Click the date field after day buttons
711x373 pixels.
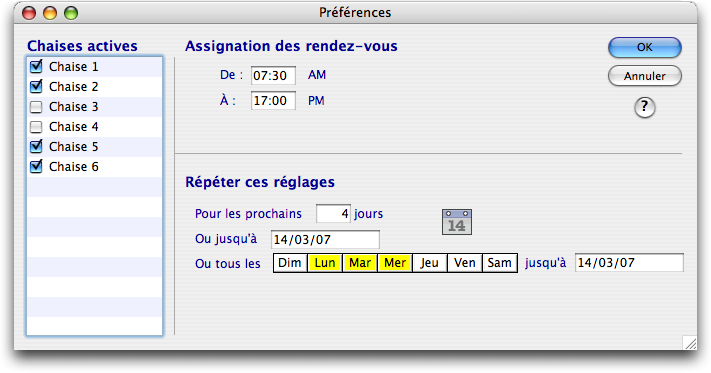click(x=629, y=262)
